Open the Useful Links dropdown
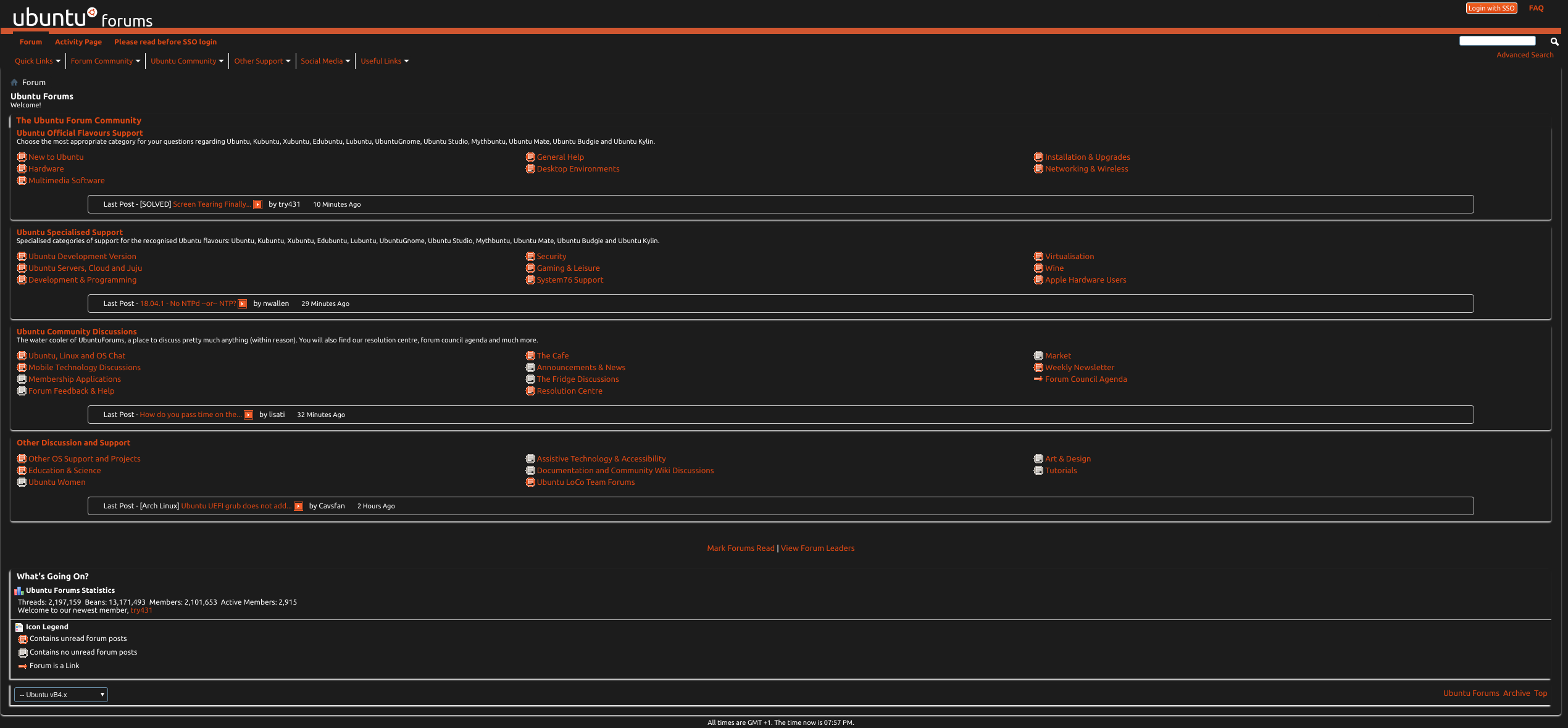 pos(384,60)
